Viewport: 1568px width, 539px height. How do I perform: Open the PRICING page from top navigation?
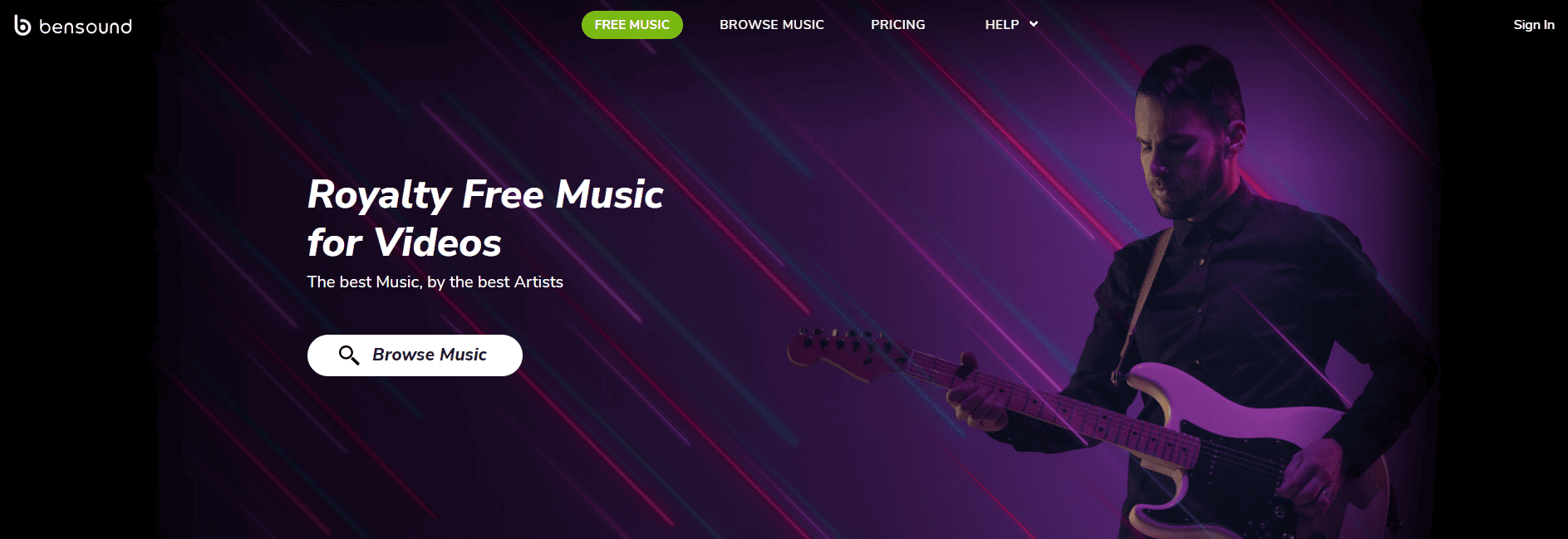[x=897, y=25]
